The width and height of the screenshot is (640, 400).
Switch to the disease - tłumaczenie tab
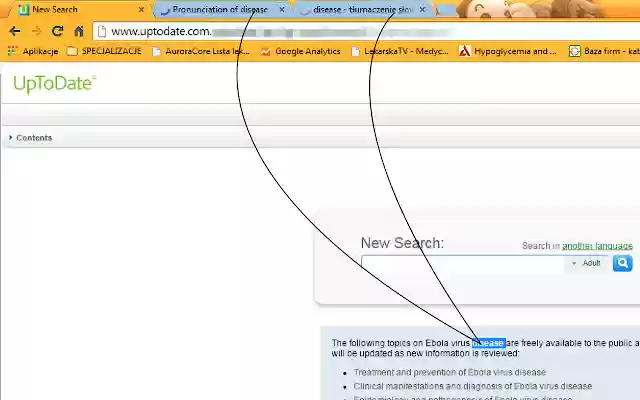(363, 9)
